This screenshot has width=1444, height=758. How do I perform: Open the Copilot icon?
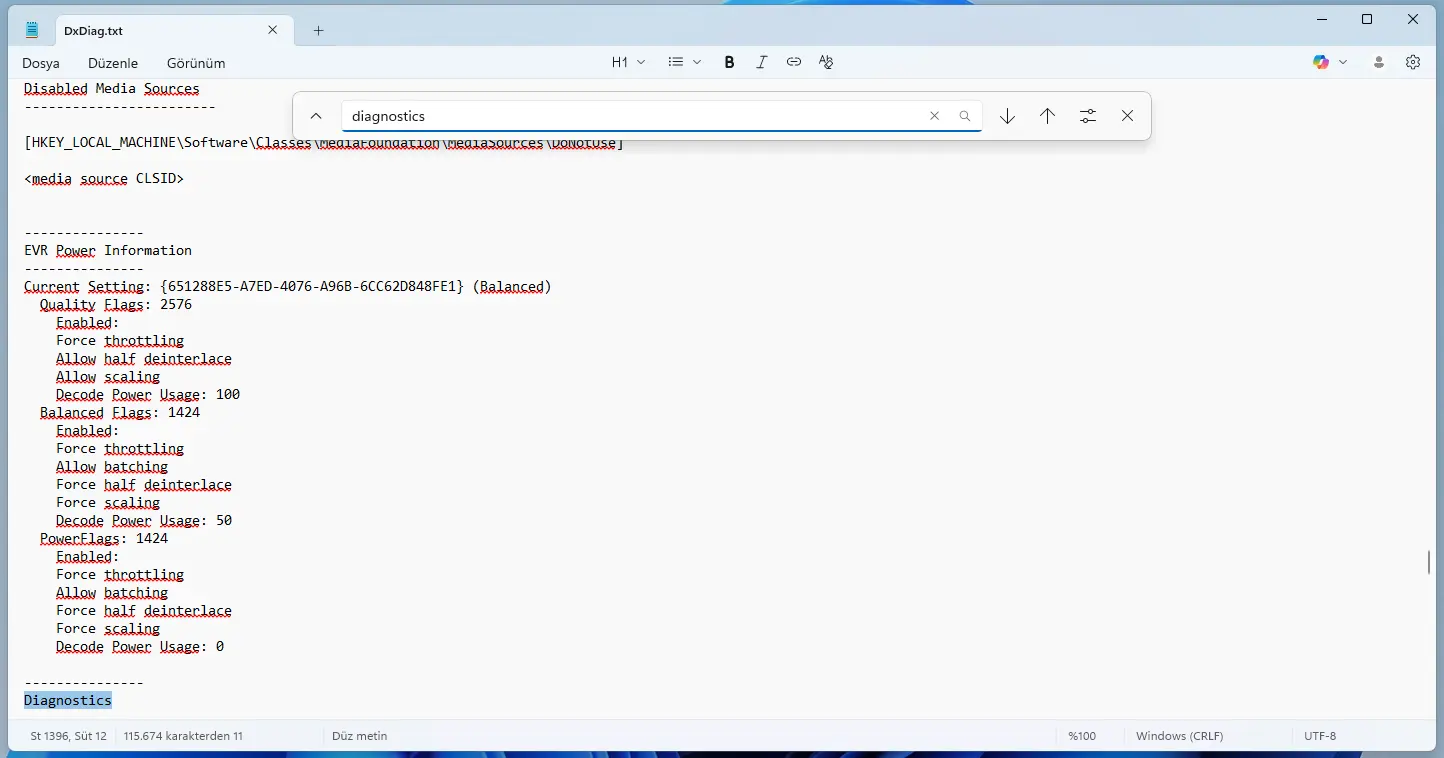[1321, 62]
